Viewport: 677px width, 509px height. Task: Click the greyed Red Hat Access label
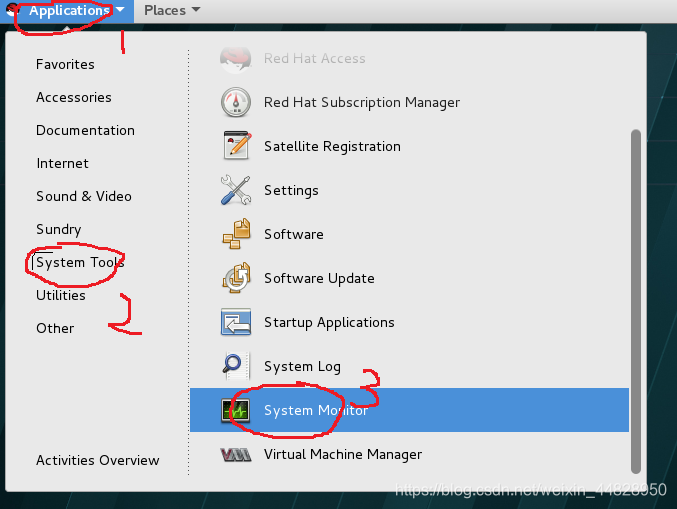click(x=315, y=59)
